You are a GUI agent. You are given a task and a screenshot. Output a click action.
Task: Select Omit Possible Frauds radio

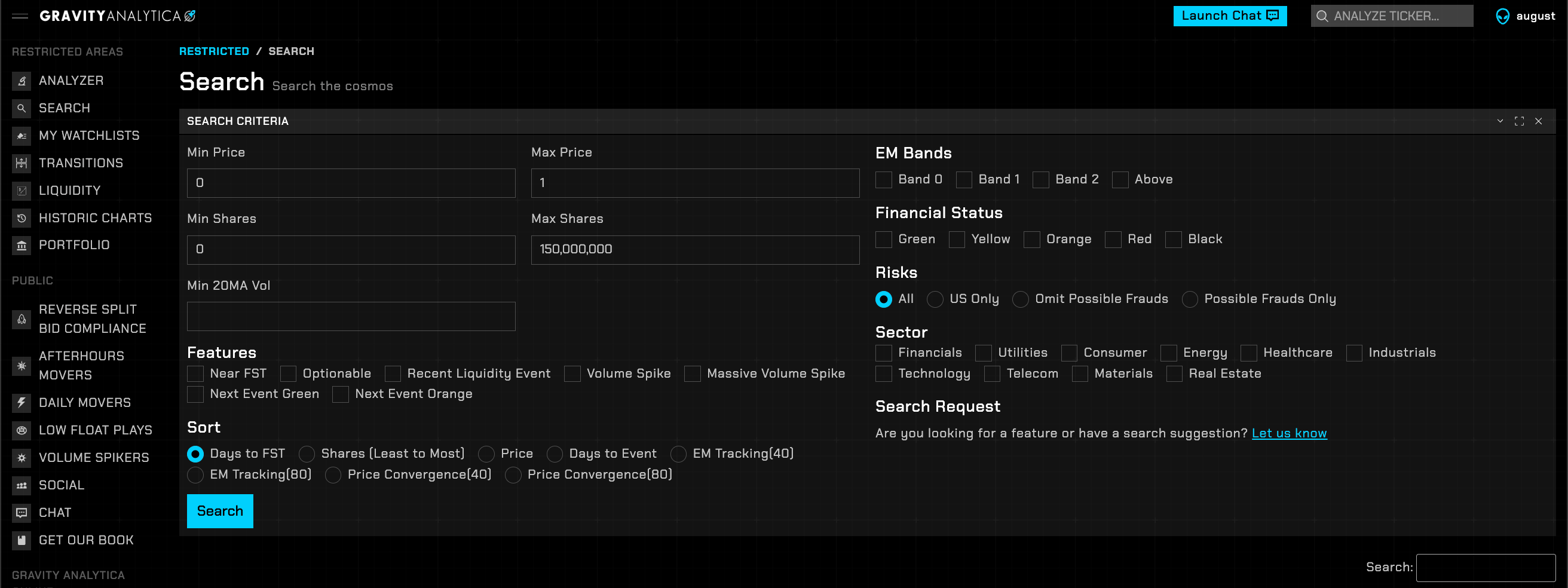[x=1020, y=299]
